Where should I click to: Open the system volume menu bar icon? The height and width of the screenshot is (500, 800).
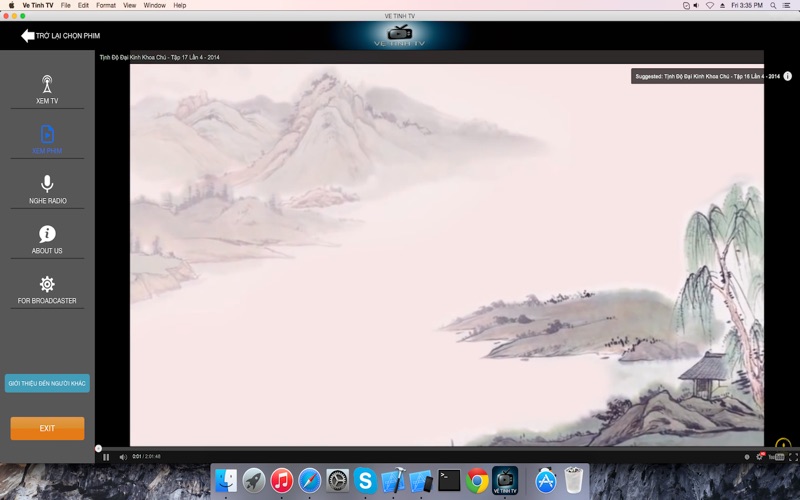(696, 5)
